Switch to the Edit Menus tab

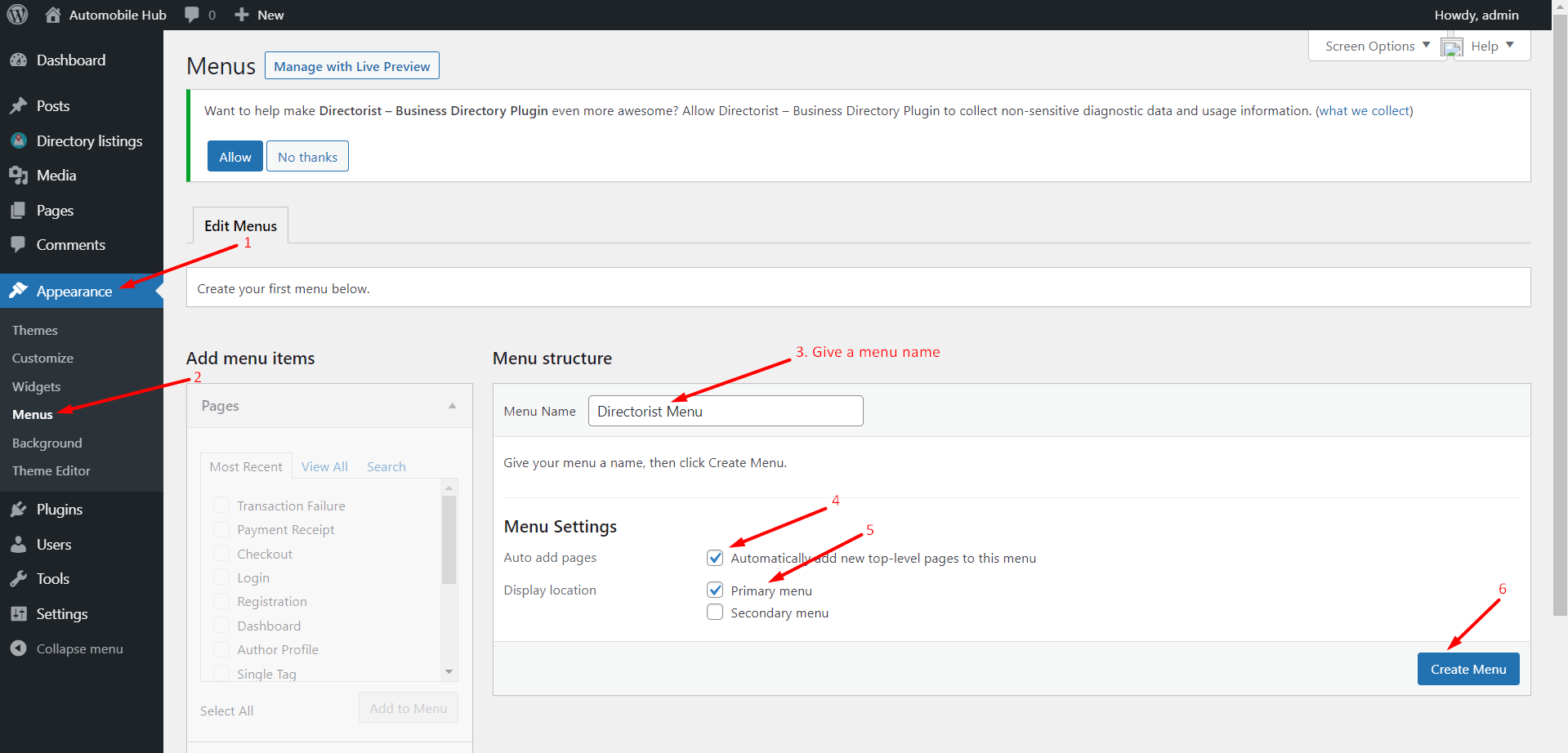pos(239,225)
